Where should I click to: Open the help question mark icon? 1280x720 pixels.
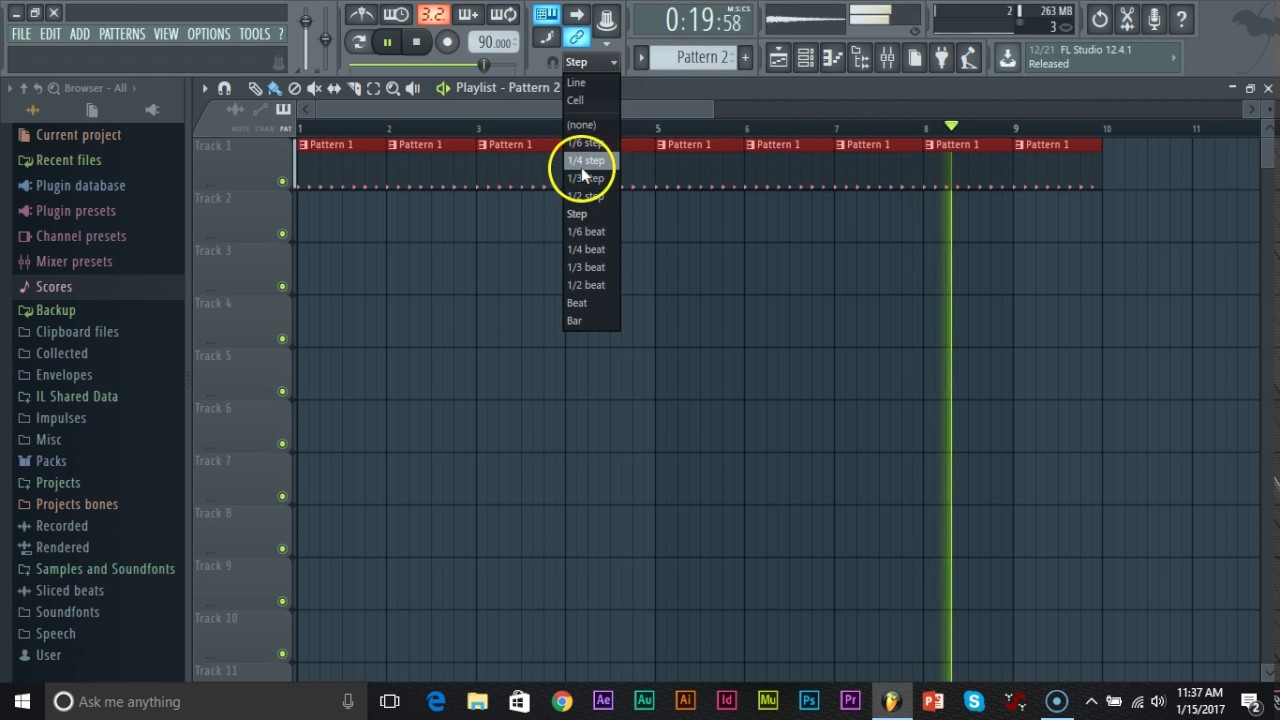pos(1181,18)
